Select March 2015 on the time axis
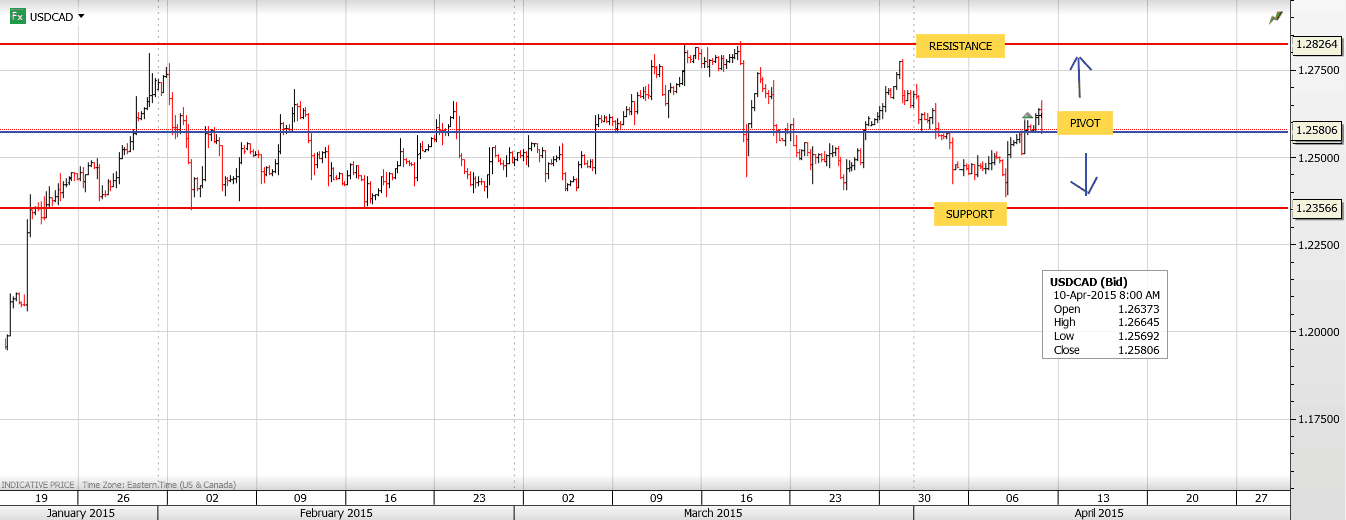The width and height of the screenshot is (1346, 520). (712, 513)
